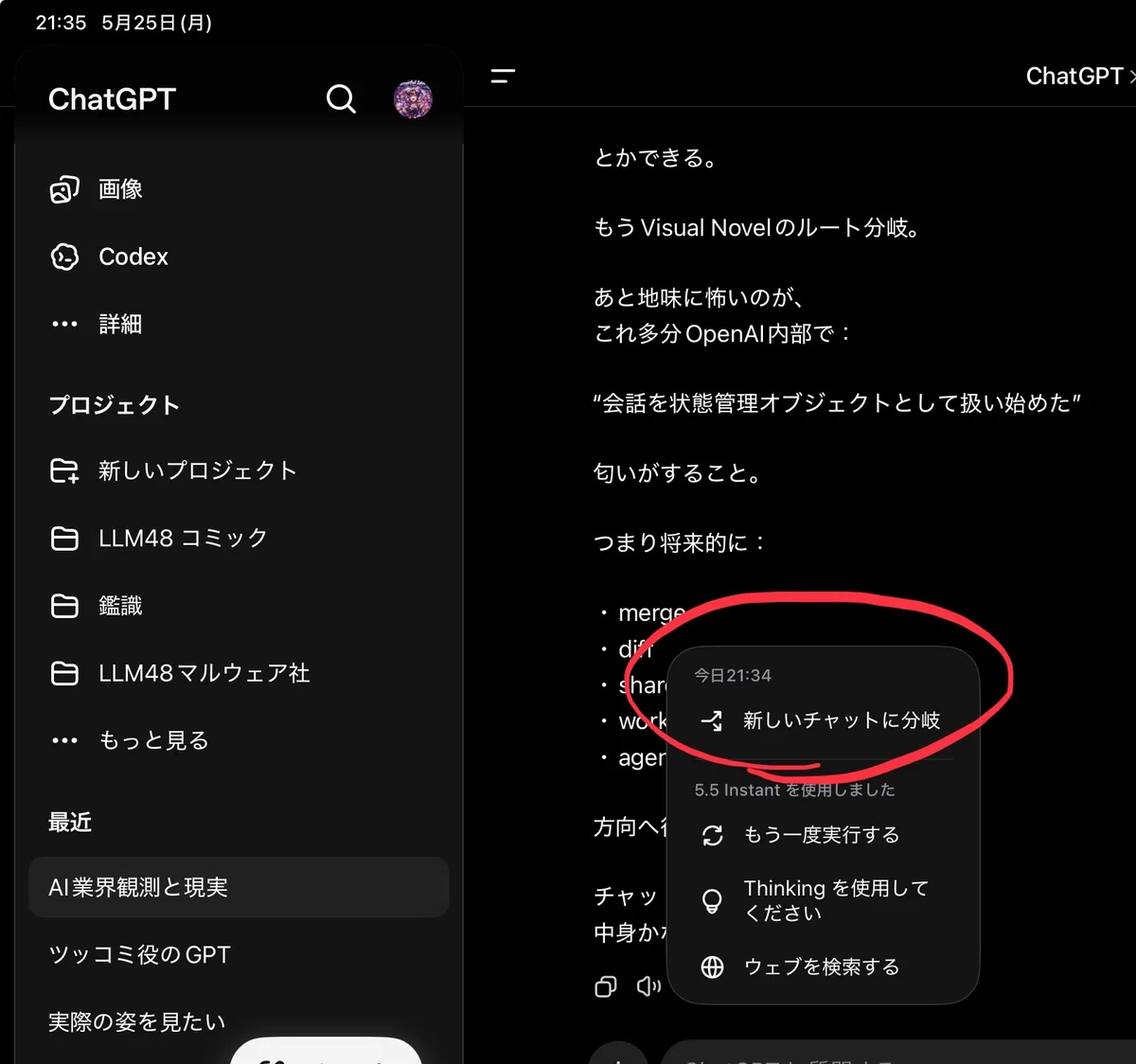
Task: Open the AI業界観測と現実 chat
Action: (x=239, y=887)
